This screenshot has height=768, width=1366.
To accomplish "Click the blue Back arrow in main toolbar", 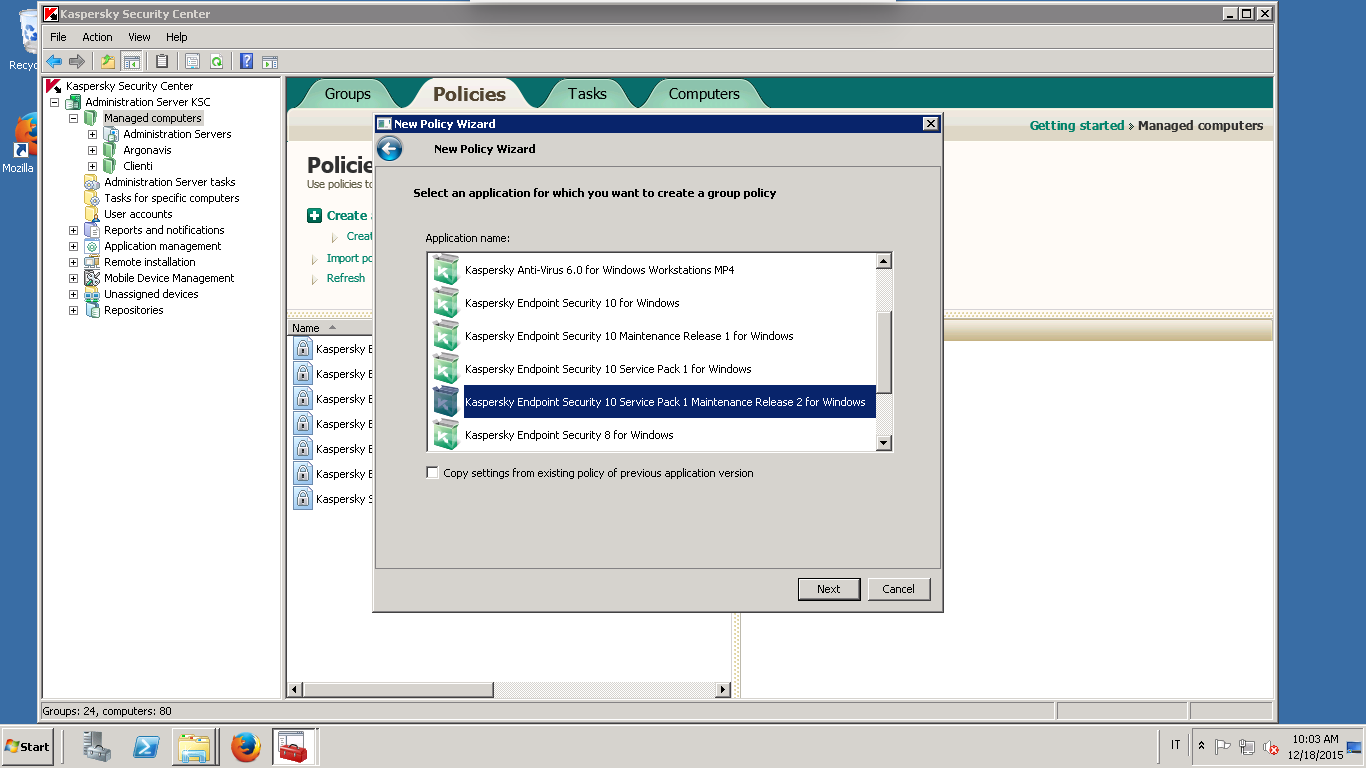I will (x=54, y=61).
